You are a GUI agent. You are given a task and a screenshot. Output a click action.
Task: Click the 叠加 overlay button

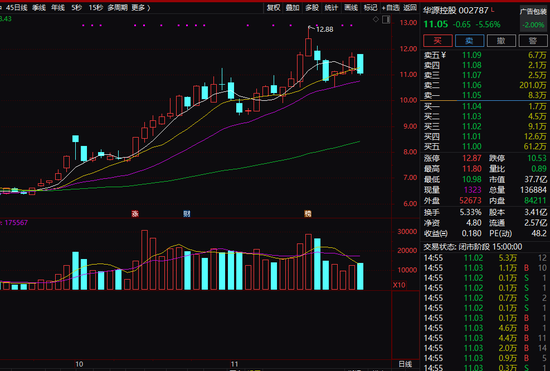click(x=293, y=7)
